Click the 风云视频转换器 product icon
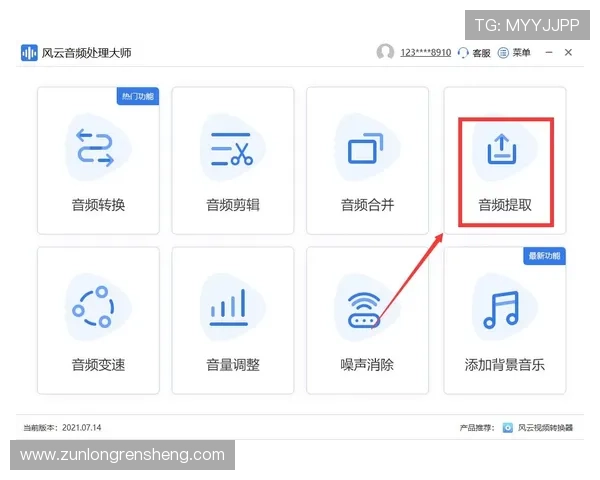This screenshot has height=480, width=600. pyautogui.click(x=507, y=428)
